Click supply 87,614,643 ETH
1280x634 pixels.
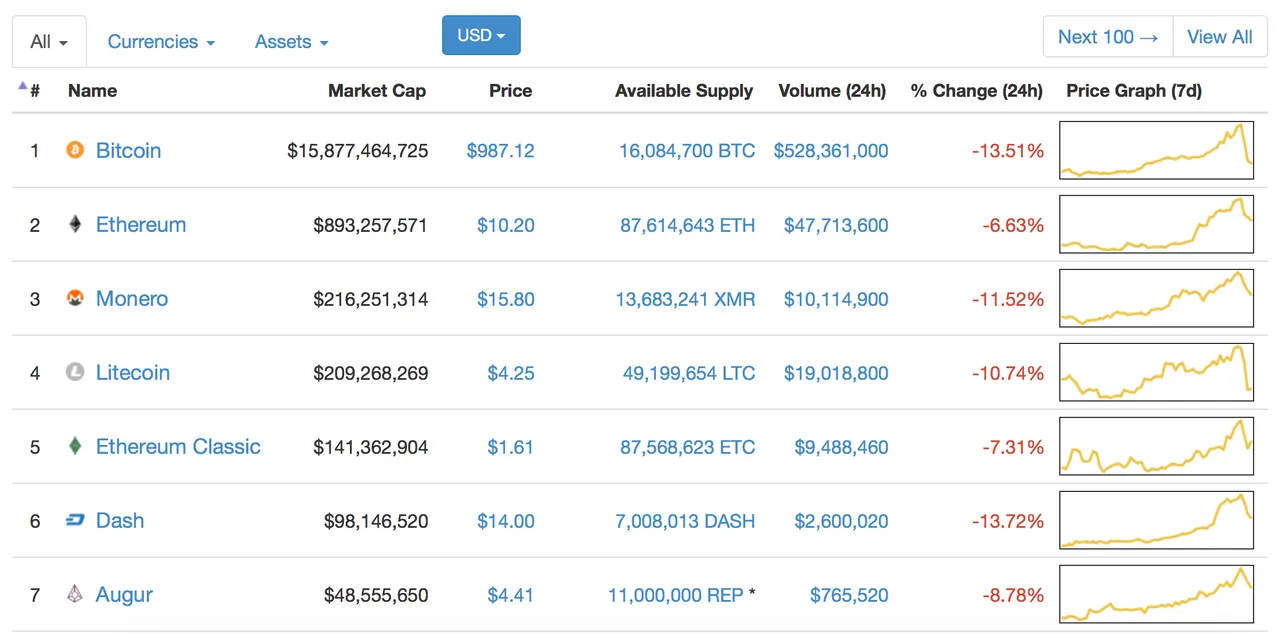click(x=688, y=225)
